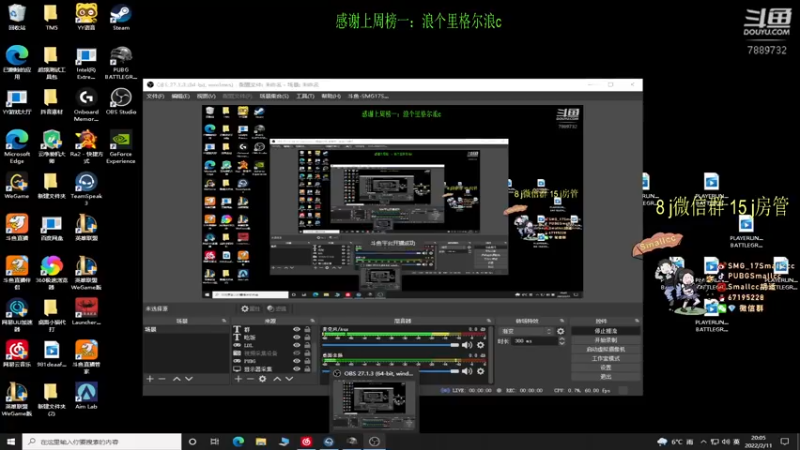Open the NetEase Cloud Music desktop shortcut
Screen dimensions: 800x450
pos(17,354)
